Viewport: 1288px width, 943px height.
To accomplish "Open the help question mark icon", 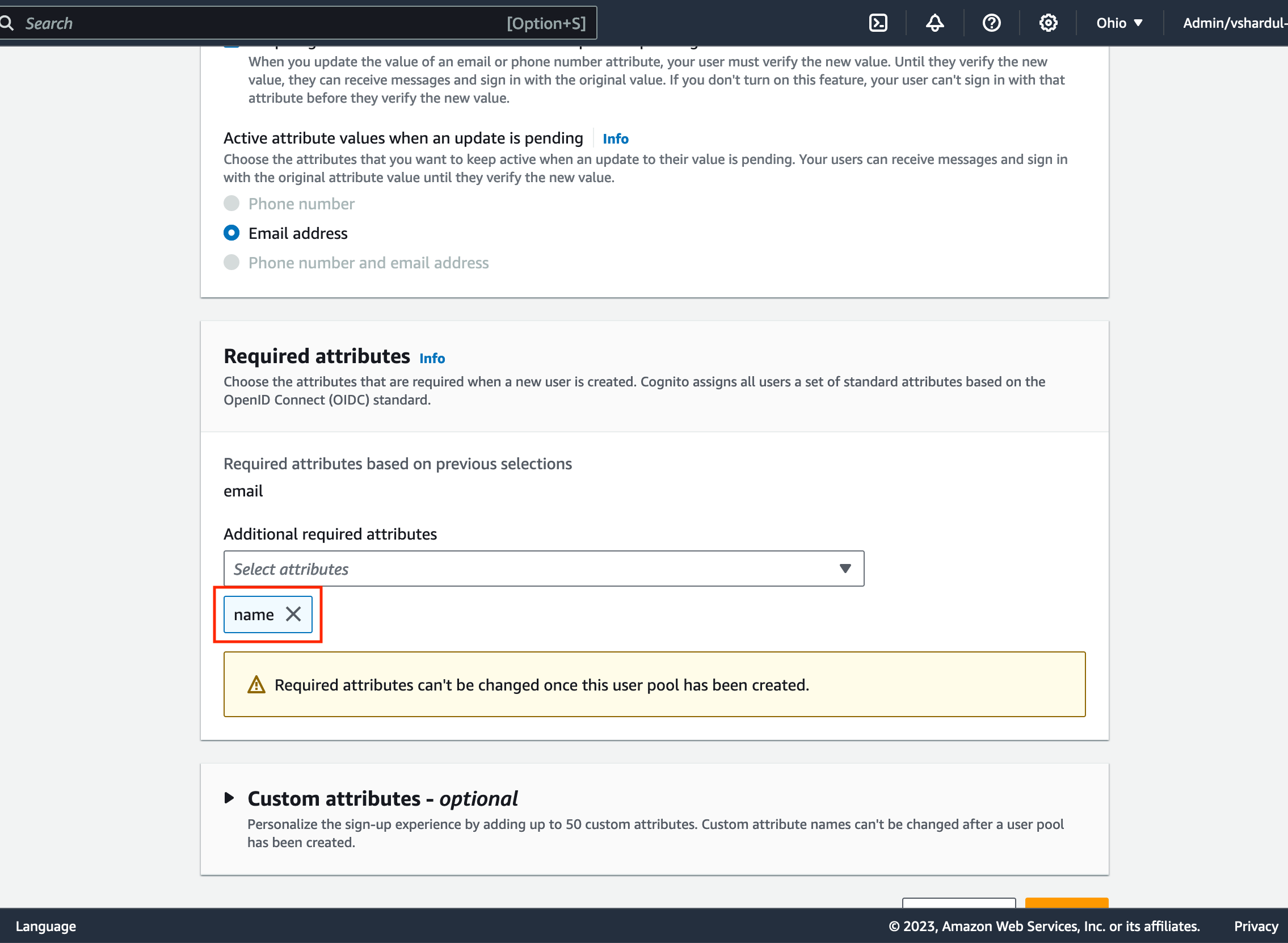I will click(x=991, y=23).
